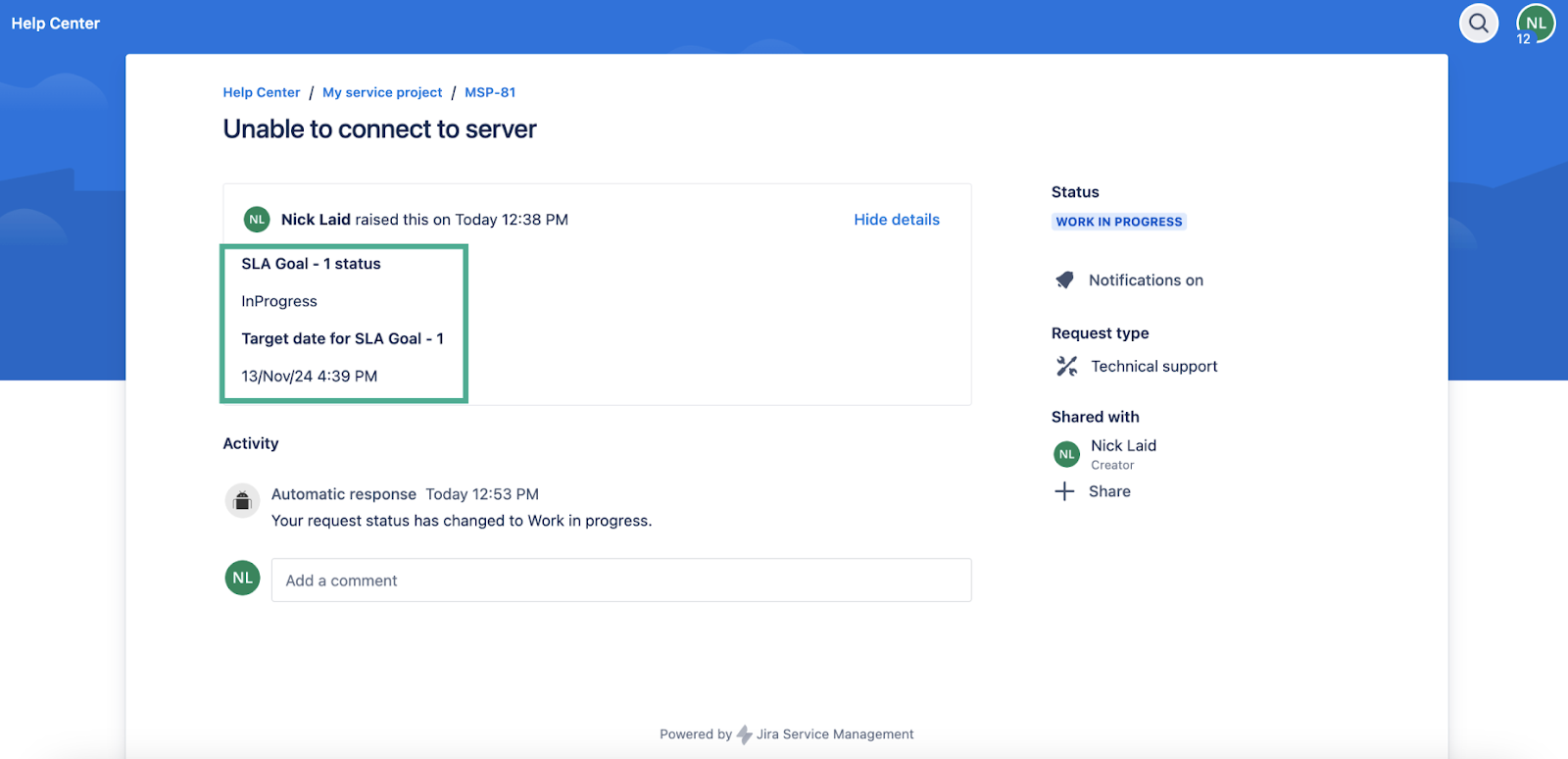Click Share to add people
1568x759 pixels.
1109,491
